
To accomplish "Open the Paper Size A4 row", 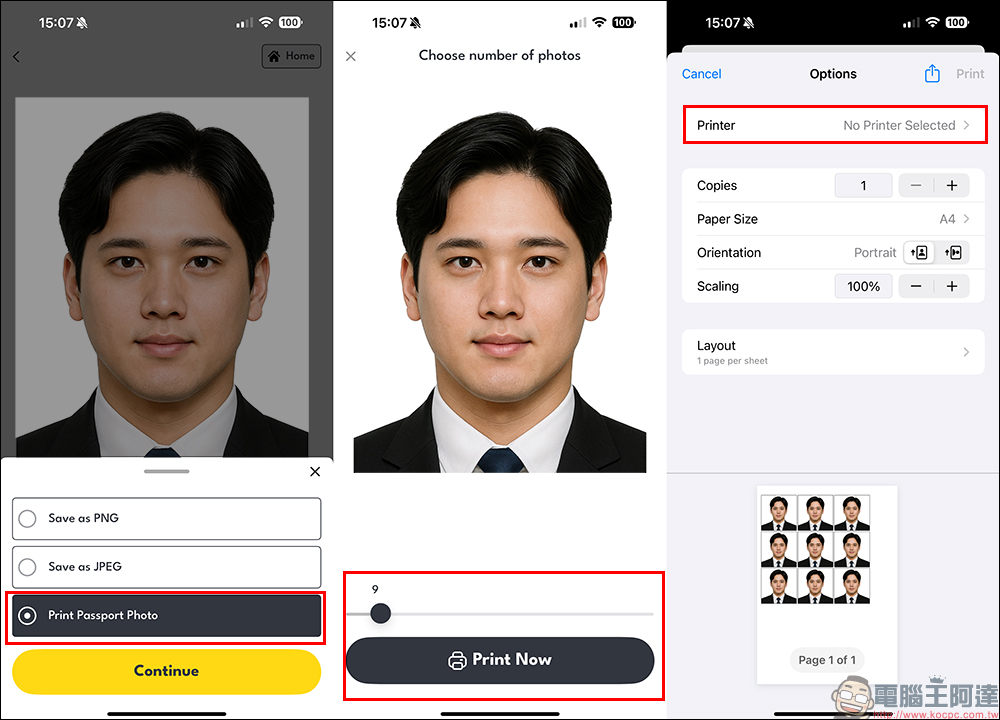I will click(833, 219).
